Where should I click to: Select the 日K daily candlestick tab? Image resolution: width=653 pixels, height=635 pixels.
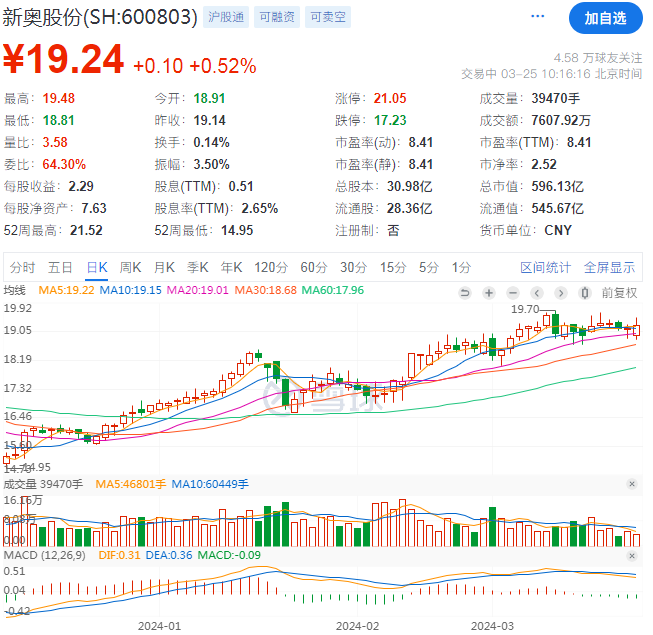pyautogui.click(x=97, y=267)
